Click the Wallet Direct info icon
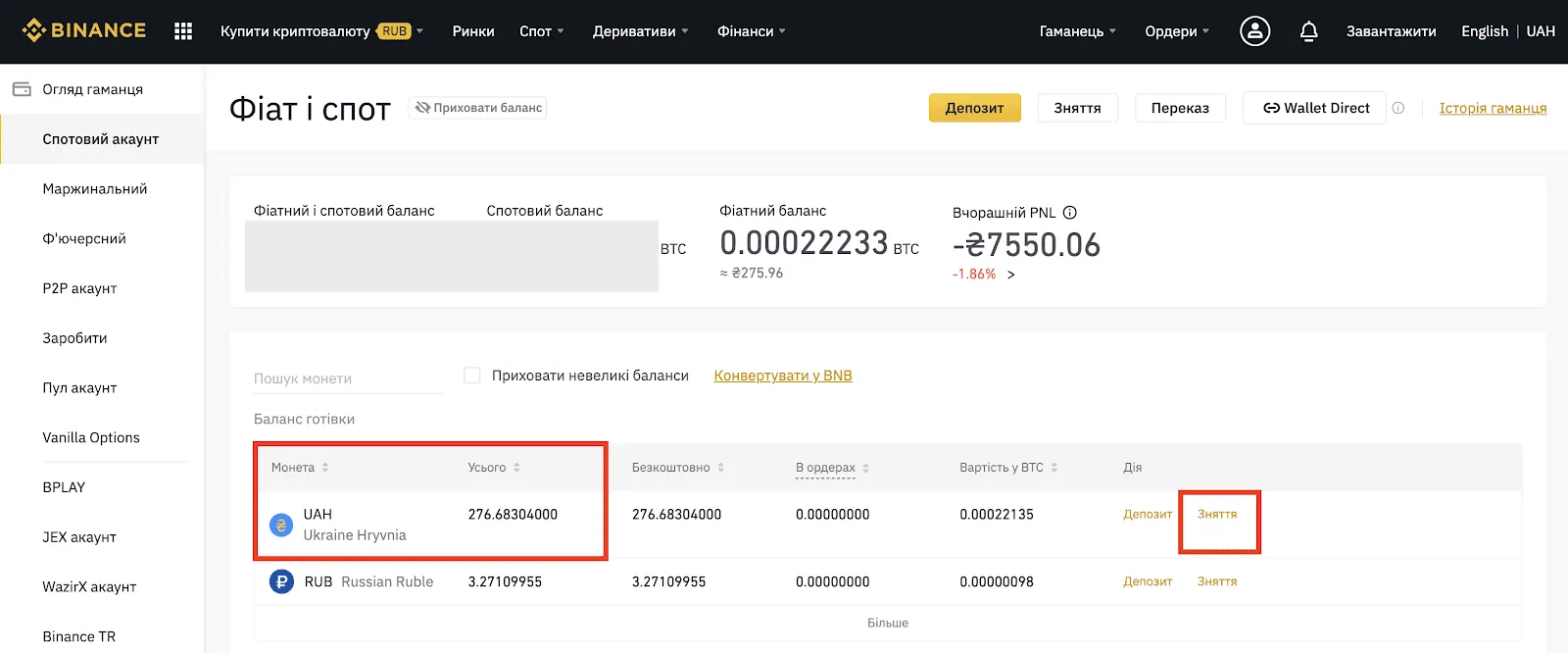This screenshot has width=1568, height=653. point(1398,108)
